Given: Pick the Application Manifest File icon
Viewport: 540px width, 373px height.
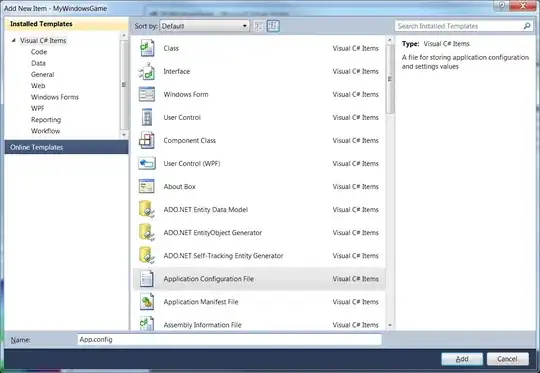Looking at the screenshot, I should (x=147, y=302).
